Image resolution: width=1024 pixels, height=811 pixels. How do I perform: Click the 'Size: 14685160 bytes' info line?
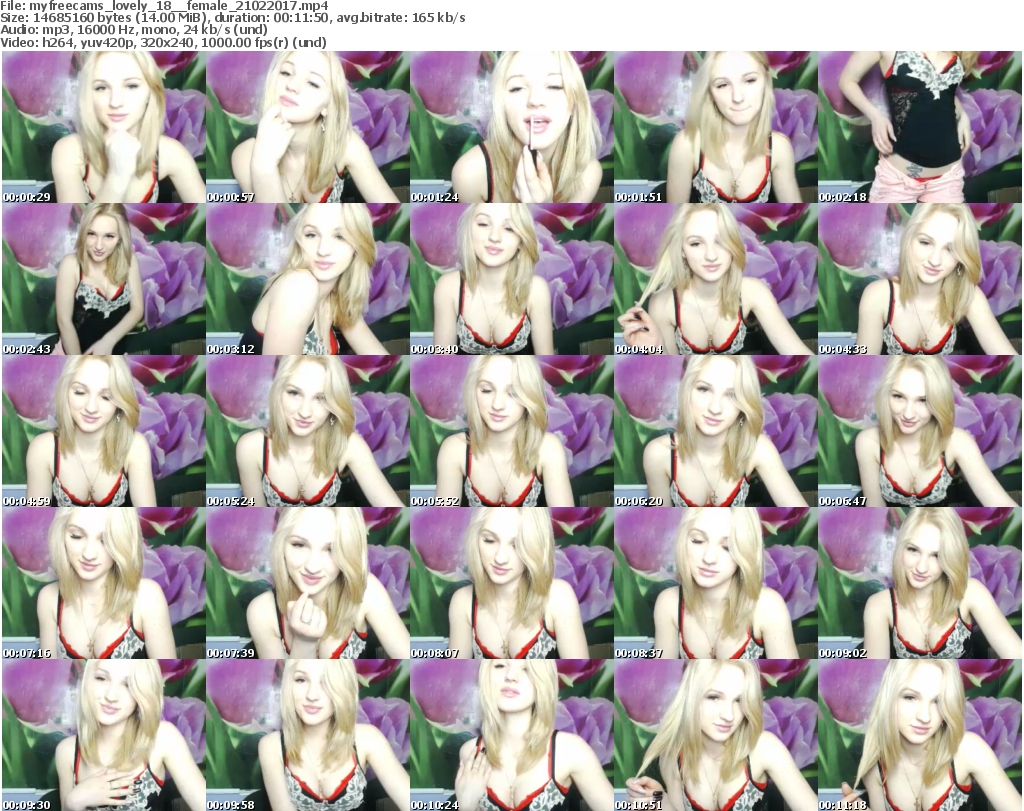pos(232,18)
